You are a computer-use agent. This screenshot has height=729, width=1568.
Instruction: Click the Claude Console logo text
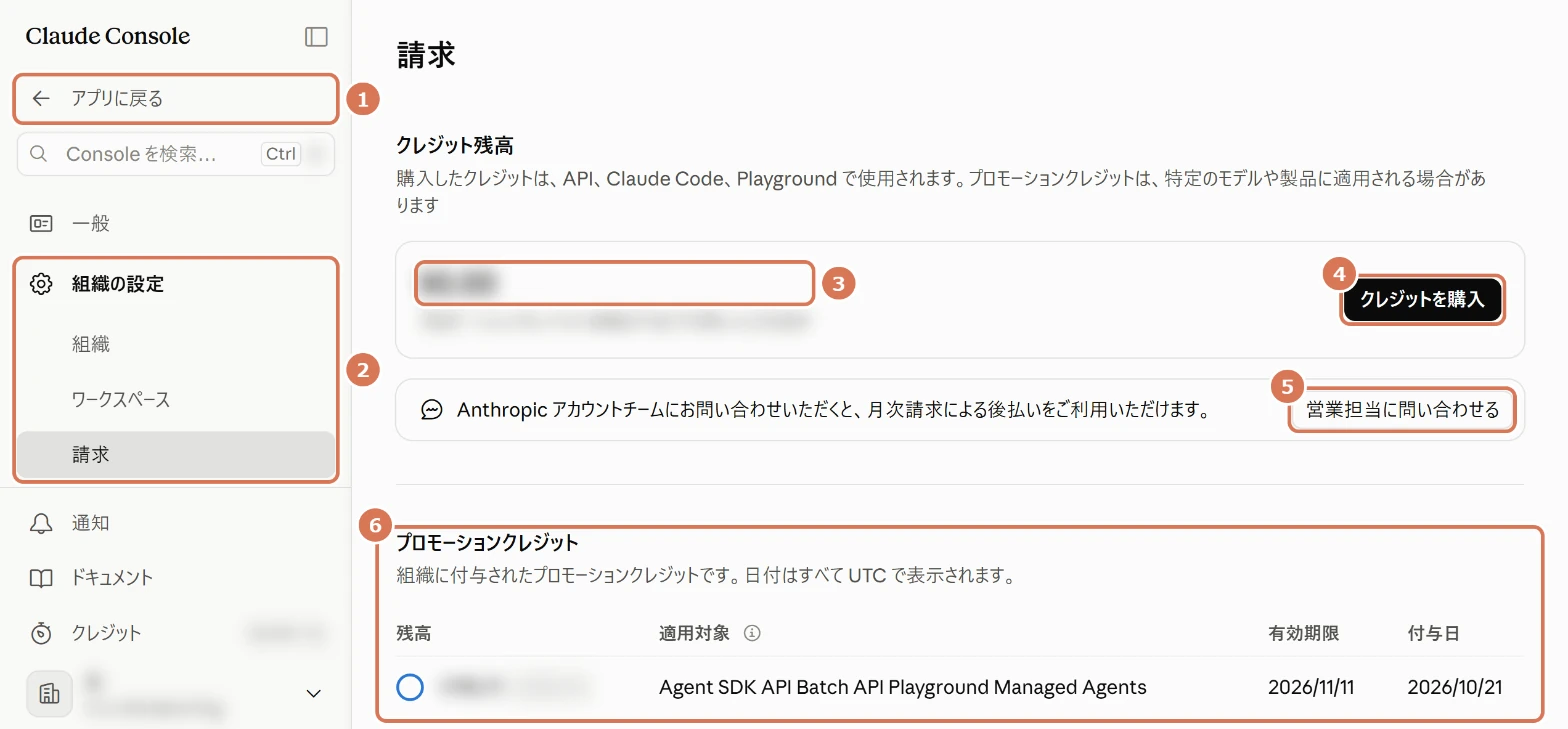[x=108, y=37]
